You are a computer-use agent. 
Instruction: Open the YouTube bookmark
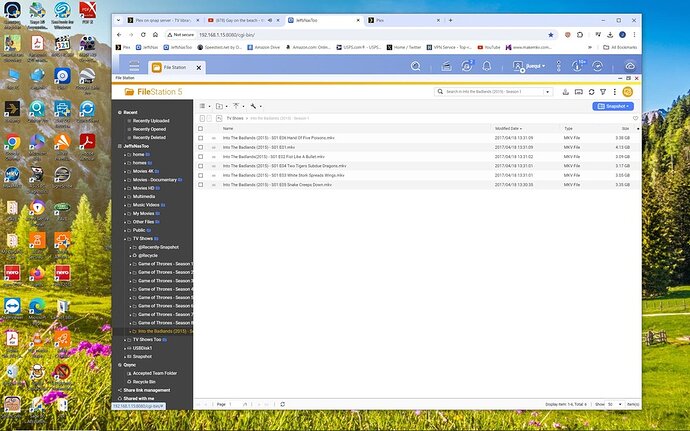pos(488,47)
